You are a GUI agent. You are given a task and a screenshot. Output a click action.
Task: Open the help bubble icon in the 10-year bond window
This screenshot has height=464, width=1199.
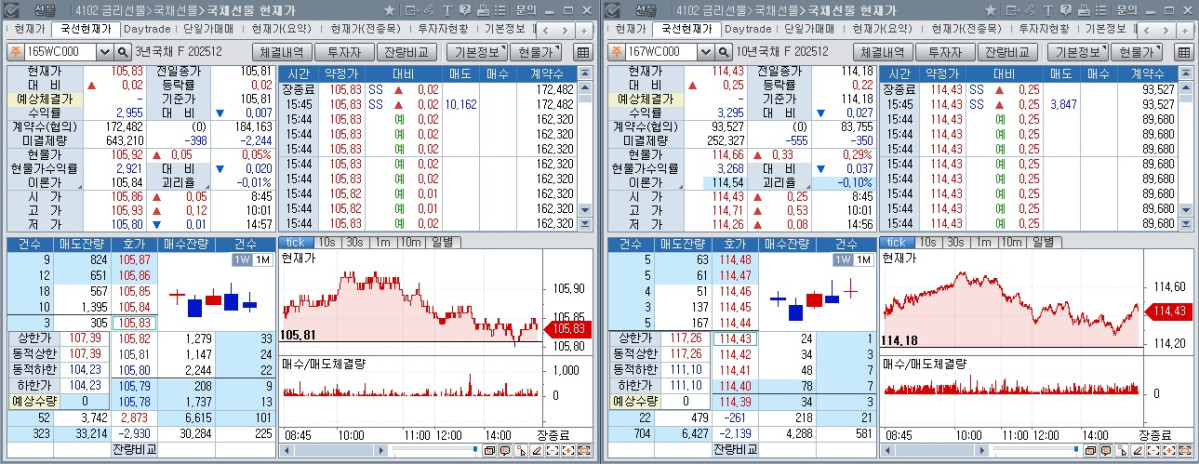coord(1066,10)
